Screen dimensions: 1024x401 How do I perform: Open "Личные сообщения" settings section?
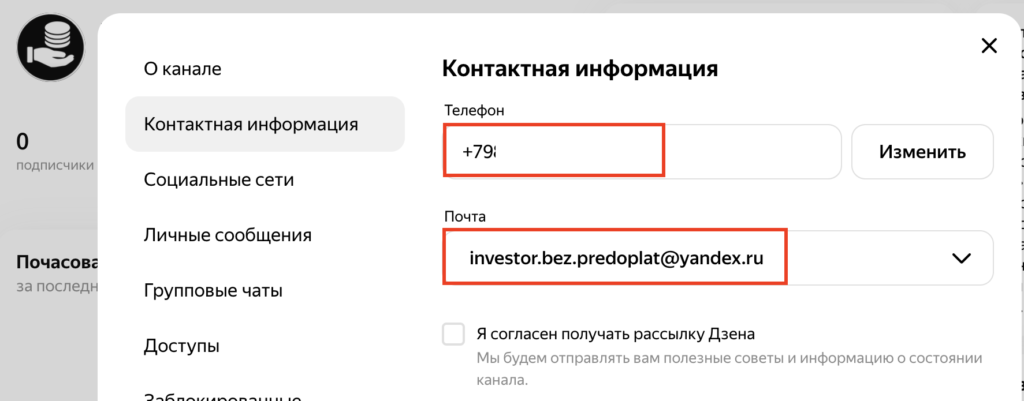point(227,236)
